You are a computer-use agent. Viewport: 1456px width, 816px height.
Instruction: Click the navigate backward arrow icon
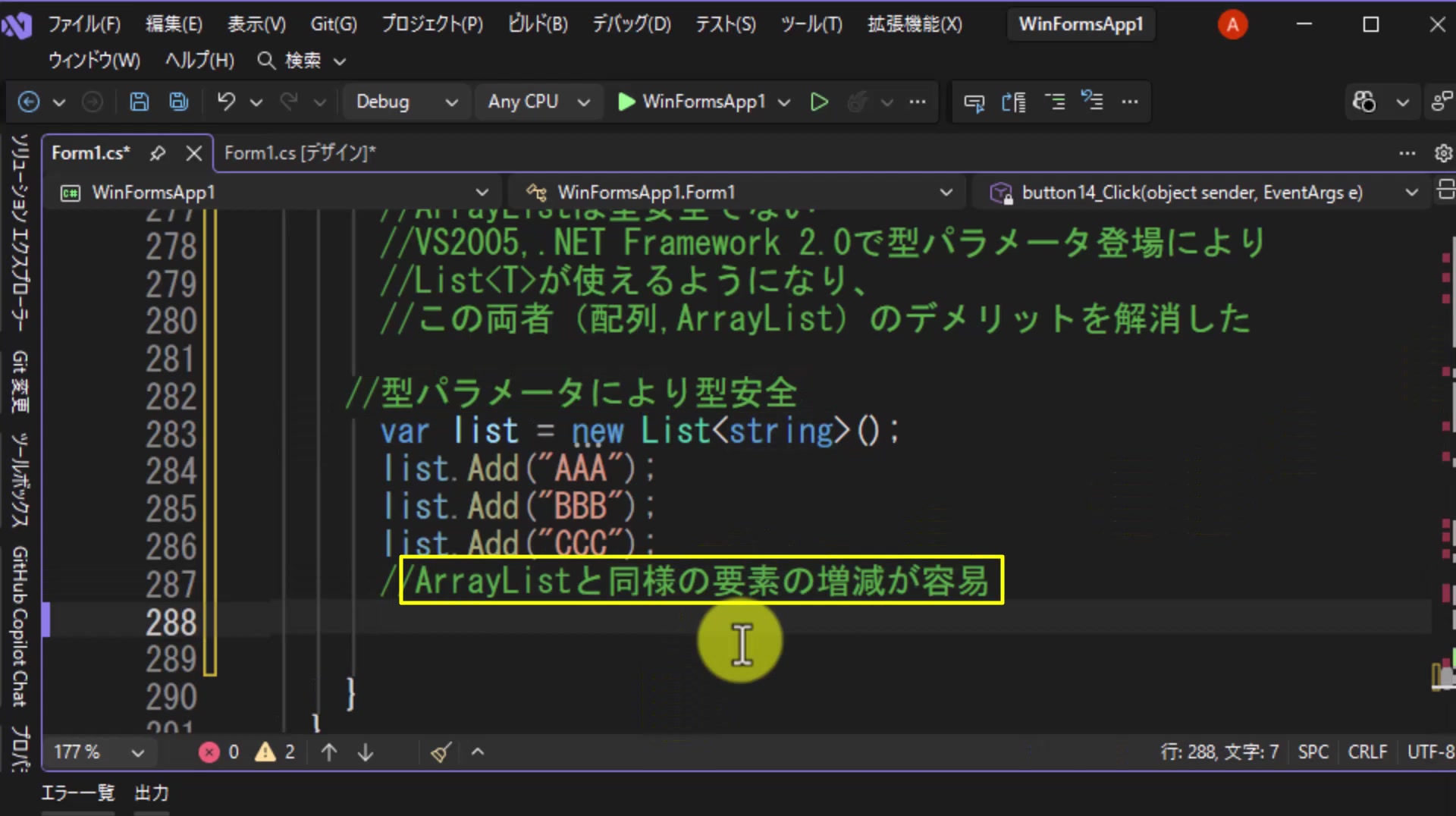tap(29, 102)
